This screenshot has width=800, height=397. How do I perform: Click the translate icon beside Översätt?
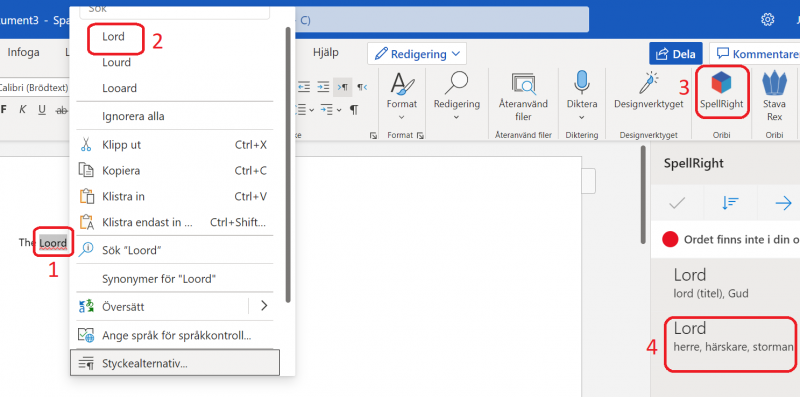pyautogui.click(x=86, y=306)
